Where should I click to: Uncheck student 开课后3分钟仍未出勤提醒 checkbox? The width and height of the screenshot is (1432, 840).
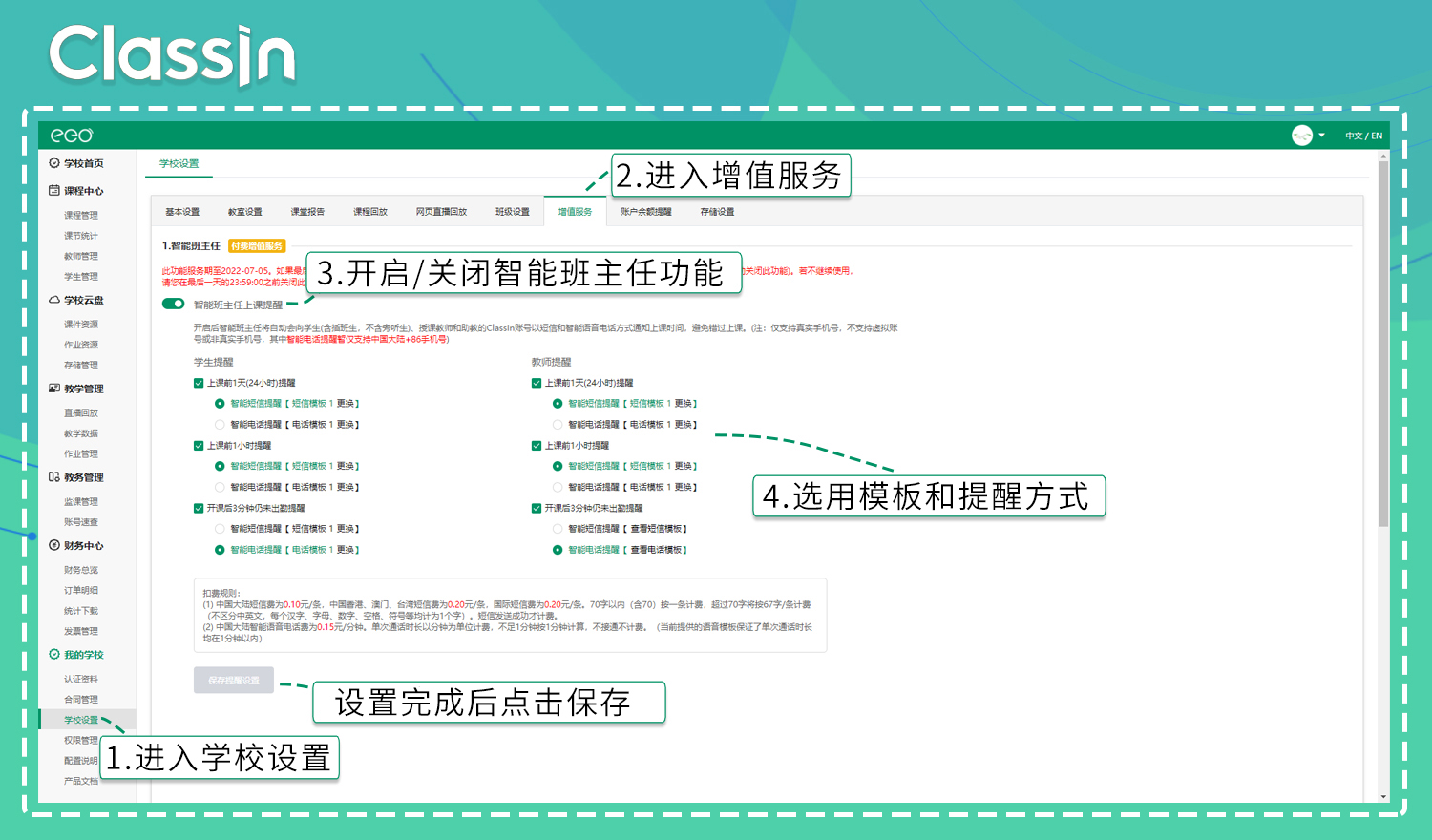[199, 509]
